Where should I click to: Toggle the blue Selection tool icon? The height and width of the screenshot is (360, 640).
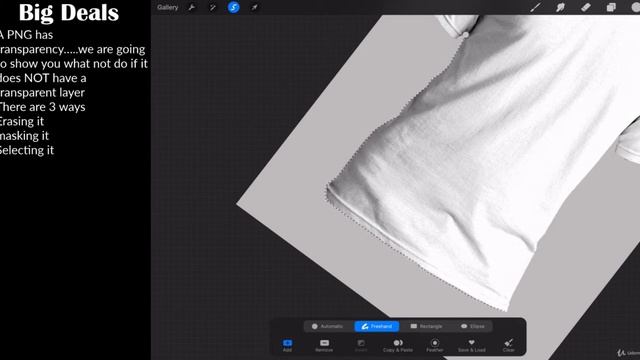[x=233, y=7]
